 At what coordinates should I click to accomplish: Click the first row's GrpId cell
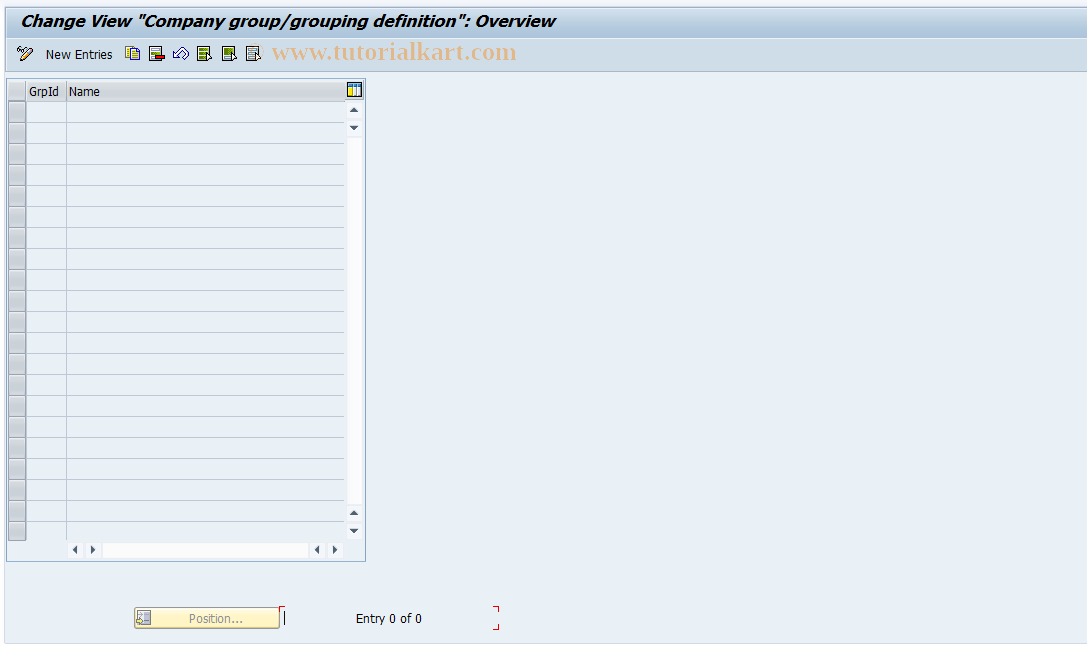pos(46,112)
